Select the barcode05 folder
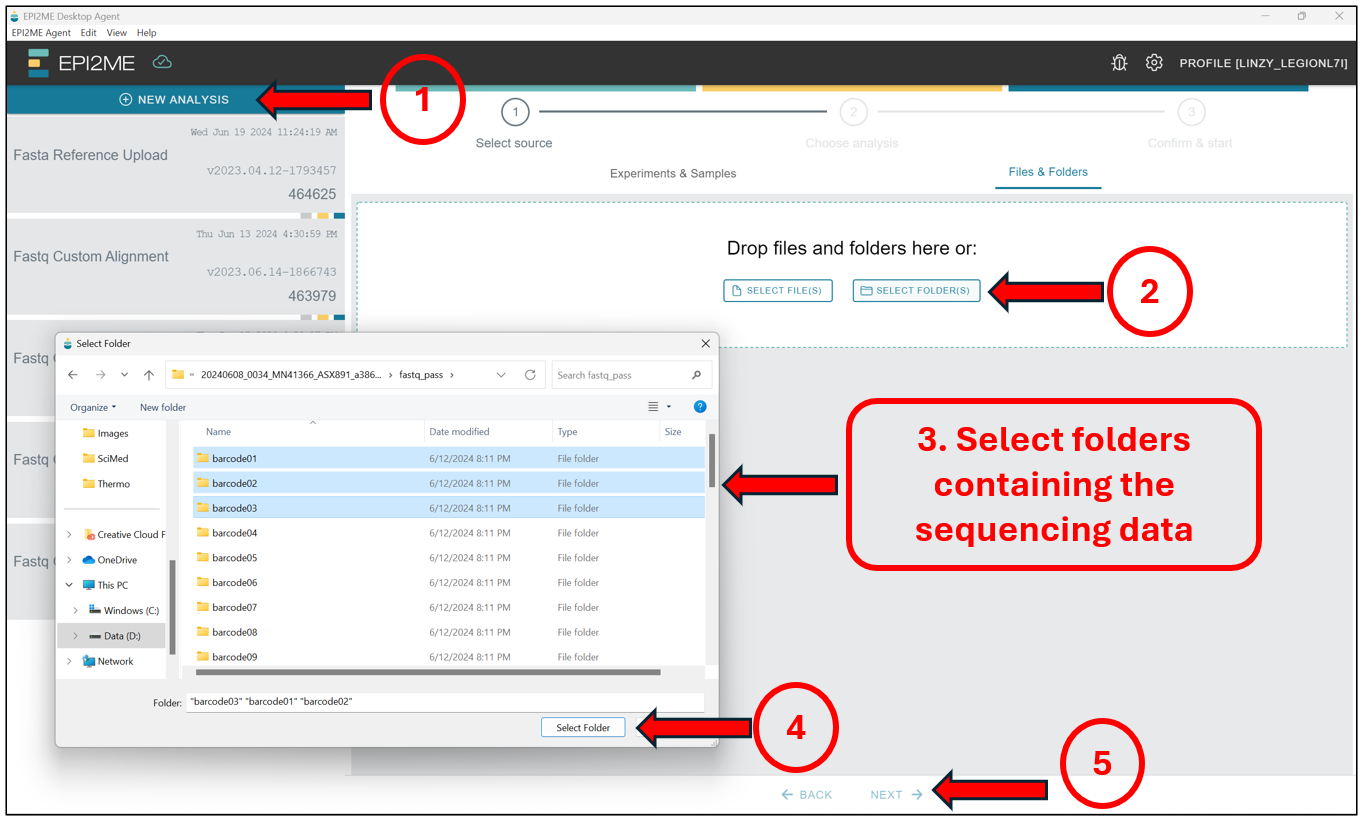This screenshot has height=820, width=1363. point(448,558)
